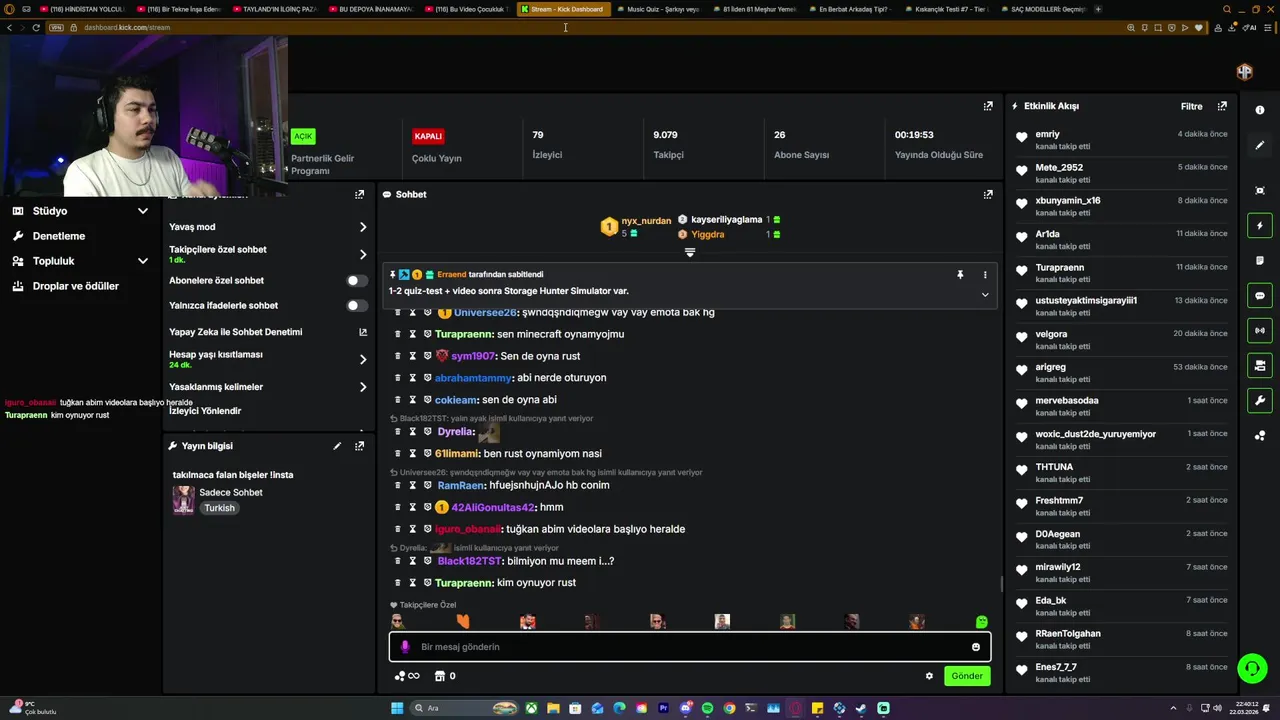Open Spotify from the taskbar

tap(707, 708)
